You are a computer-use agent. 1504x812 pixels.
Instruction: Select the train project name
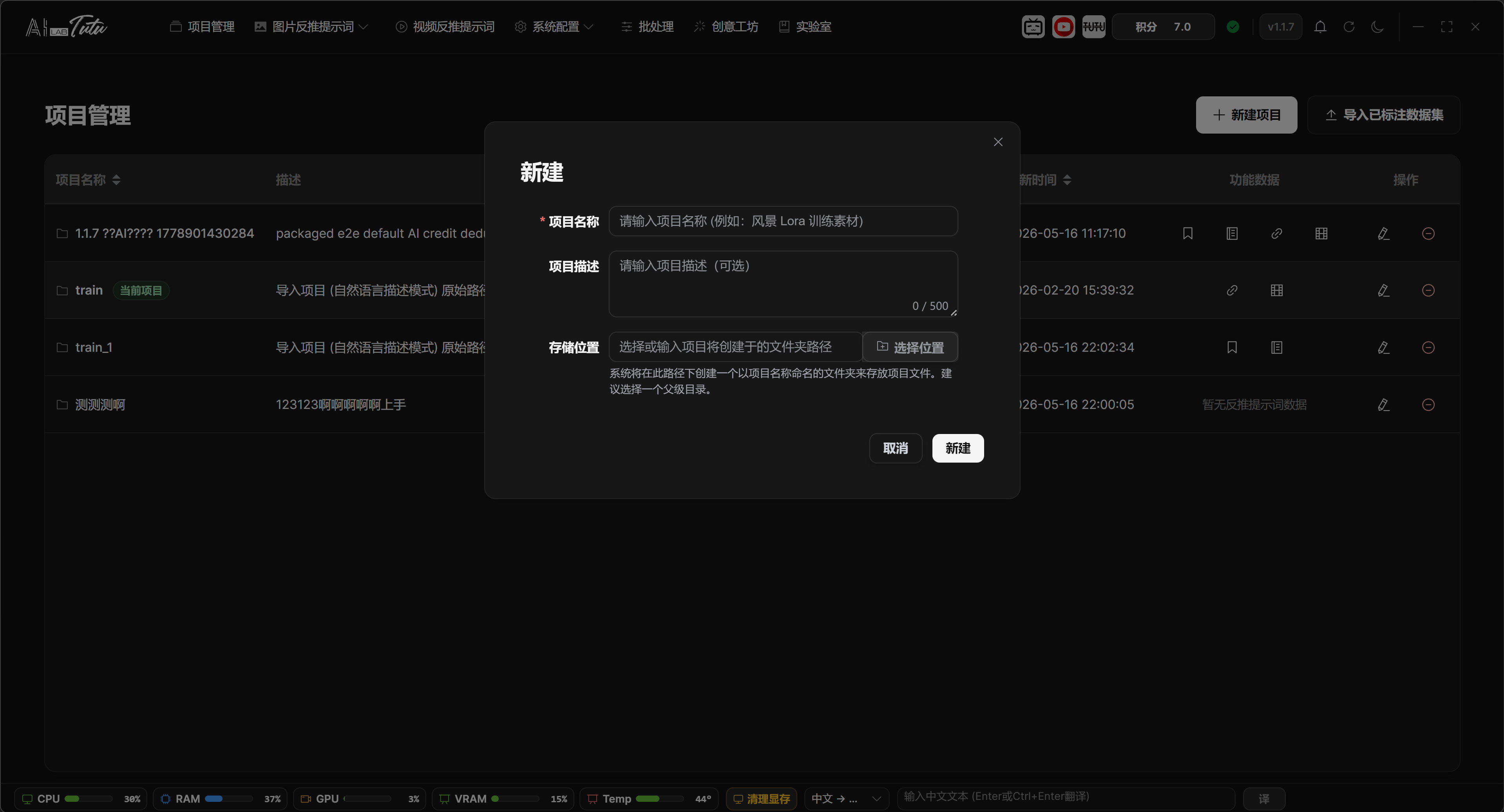[89, 290]
